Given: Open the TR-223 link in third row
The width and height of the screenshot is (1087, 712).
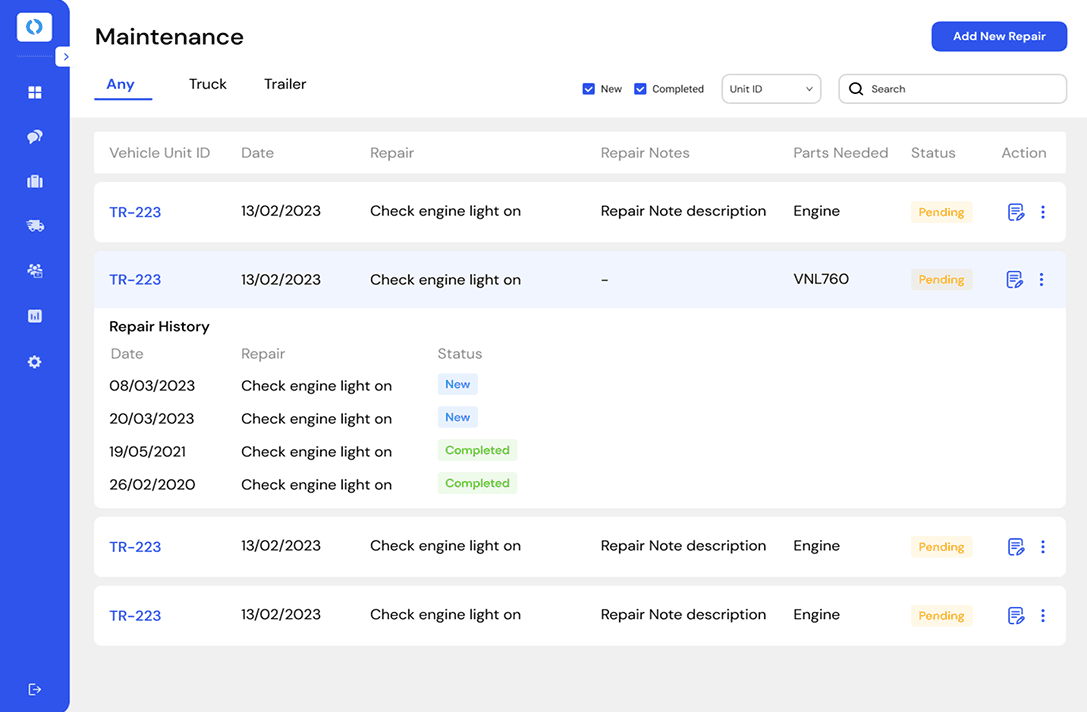Looking at the screenshot, I should (135, 547).
